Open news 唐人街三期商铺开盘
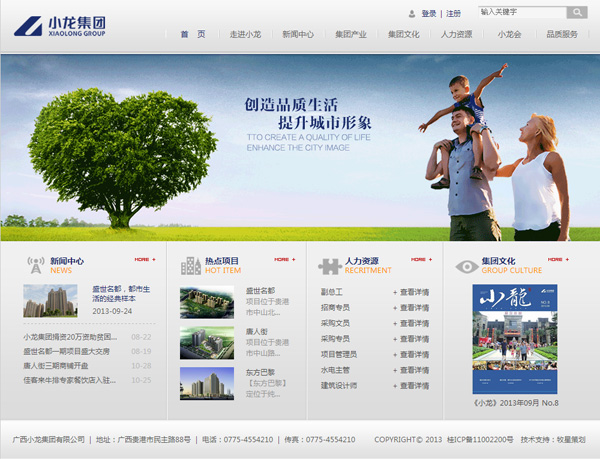This screenshot has width=600, height=459. [x=56, y=366]
